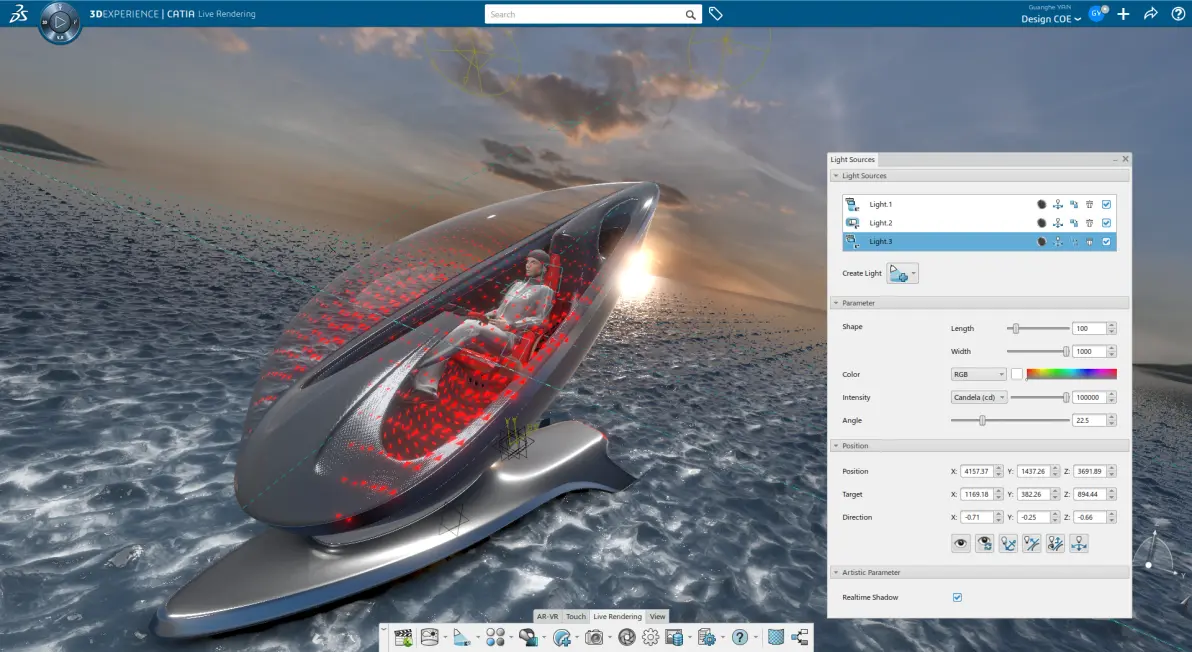Click the document gear settings icon

(x=706, y=638)
